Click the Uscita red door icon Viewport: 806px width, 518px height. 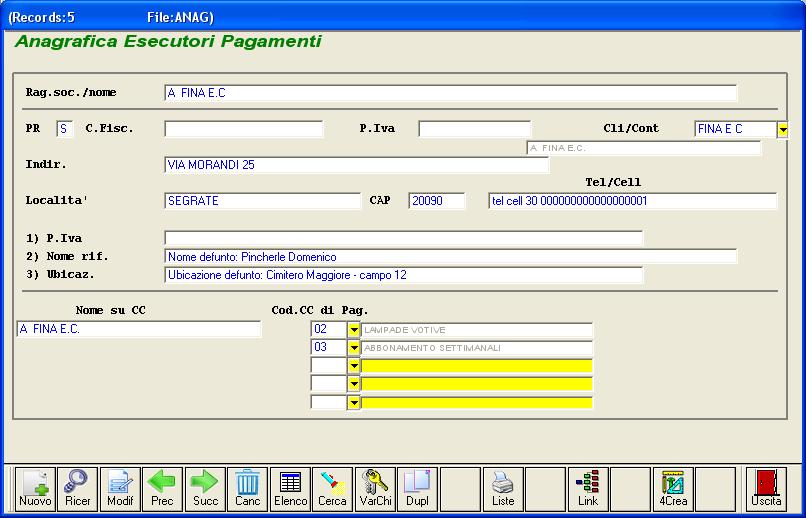pyautogui.click(x=766, y=489)
